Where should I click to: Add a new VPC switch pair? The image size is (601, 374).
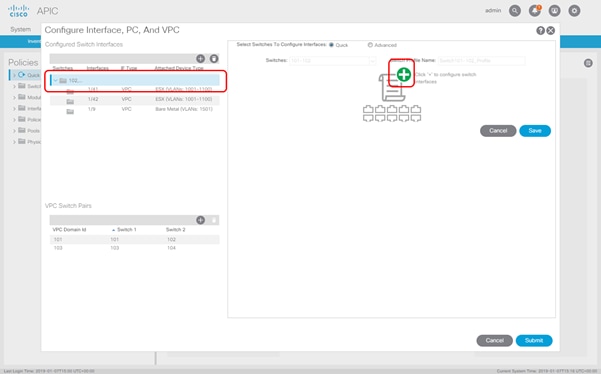click(200, 220)
